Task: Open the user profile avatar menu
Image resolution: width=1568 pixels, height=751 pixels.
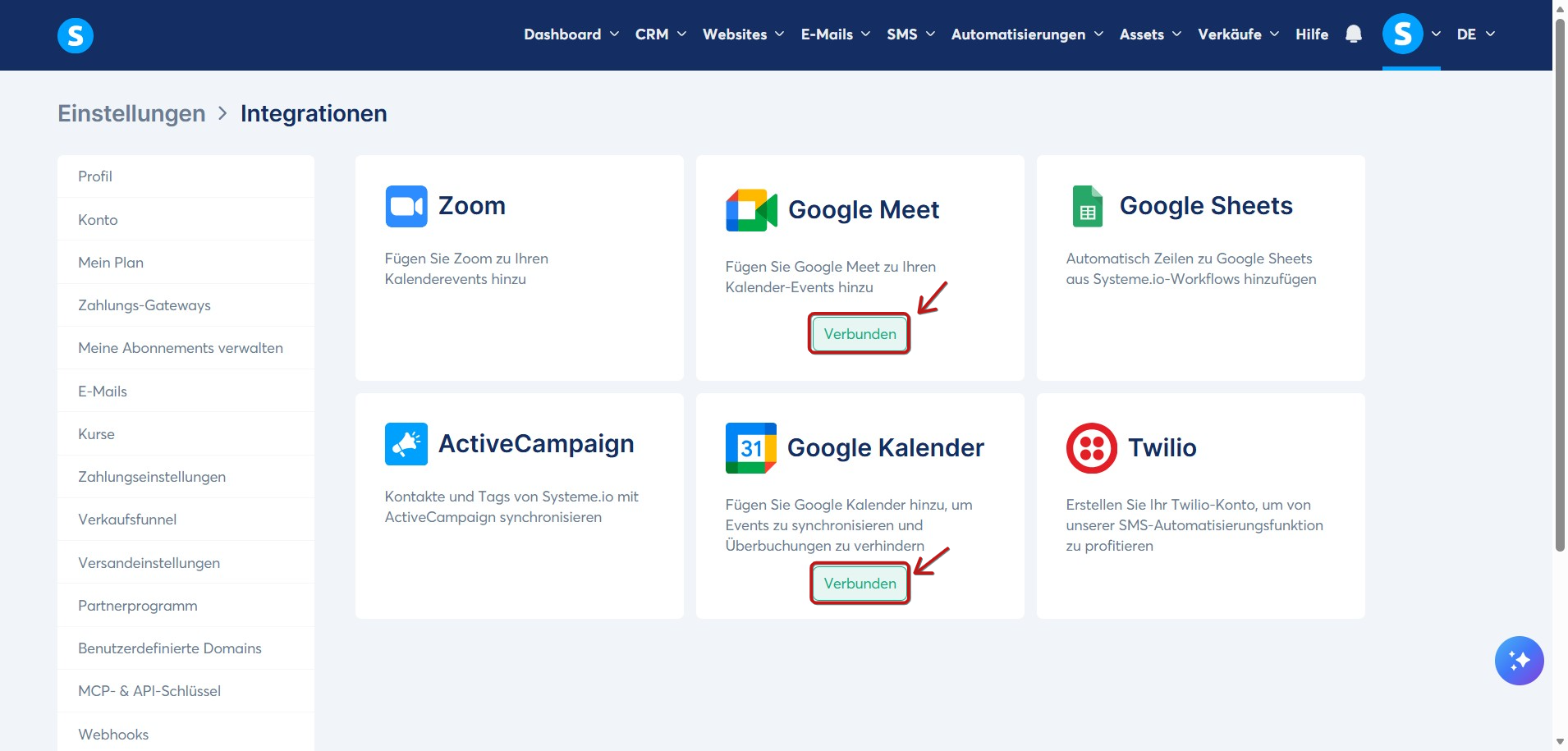Action: click(x=1403, y=34)
